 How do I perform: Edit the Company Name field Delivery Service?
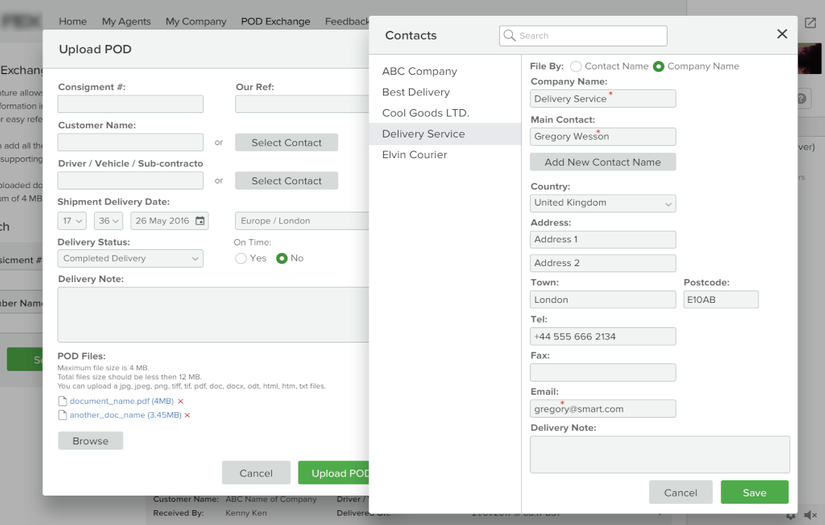tap(603, 99)
